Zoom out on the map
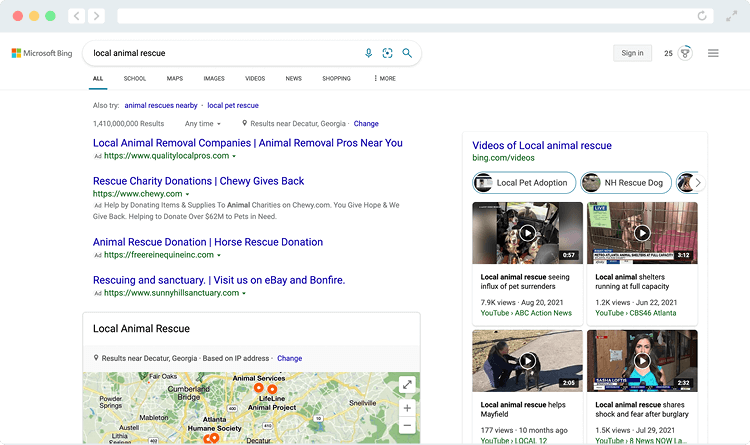Image resolution: width=750 pixels, height=445 pixels. pos(407,425)
